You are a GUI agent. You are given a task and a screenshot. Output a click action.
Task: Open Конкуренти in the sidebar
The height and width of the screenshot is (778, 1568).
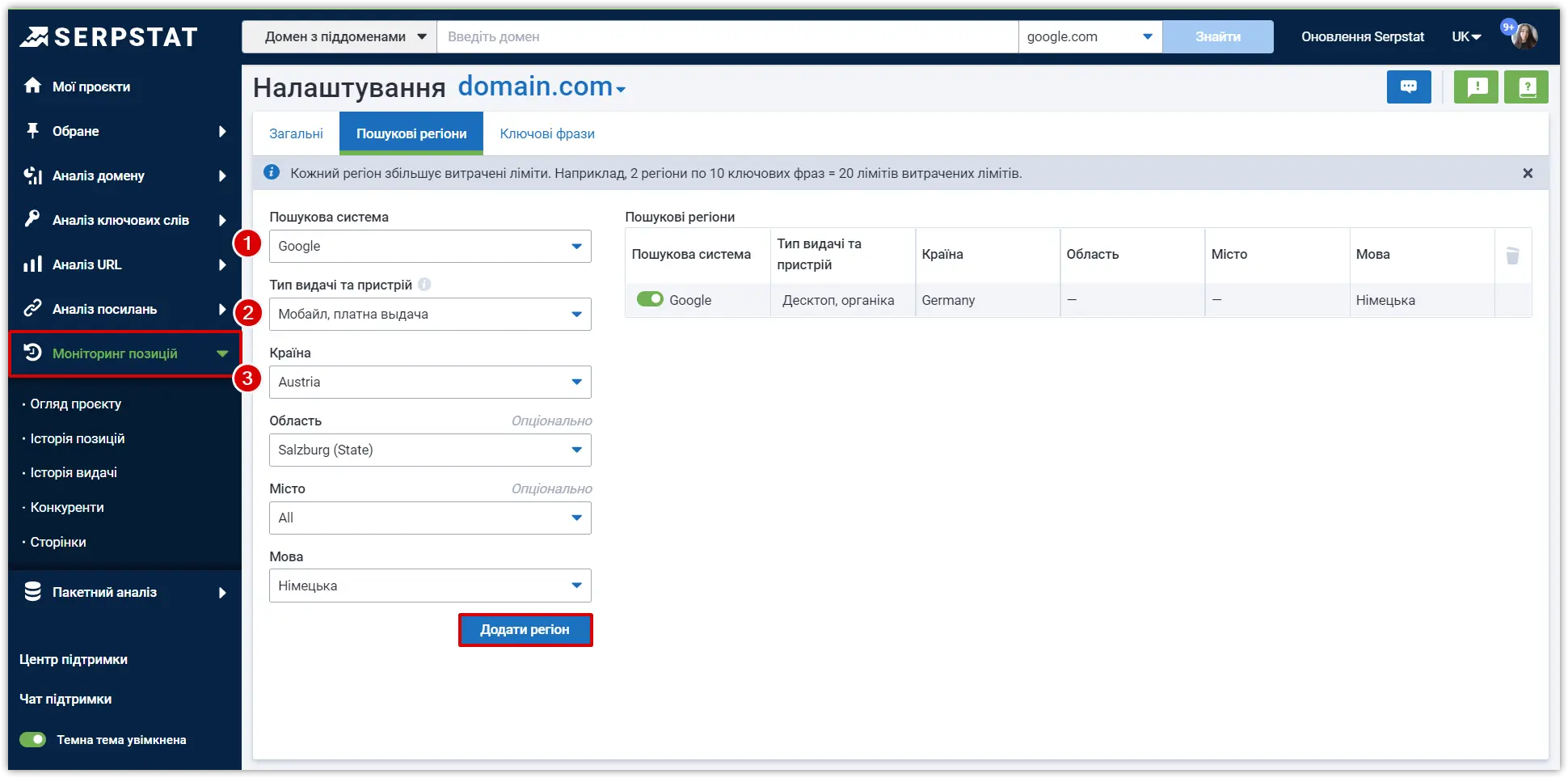pos(67,507)
